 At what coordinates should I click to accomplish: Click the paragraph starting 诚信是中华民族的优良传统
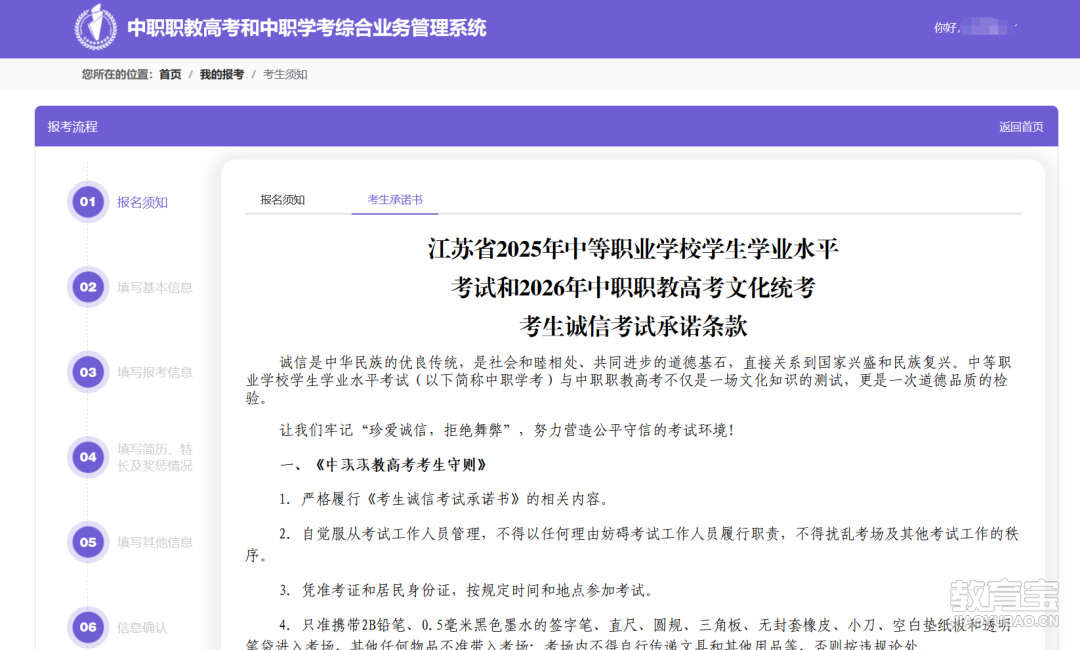tap(629, 380)
